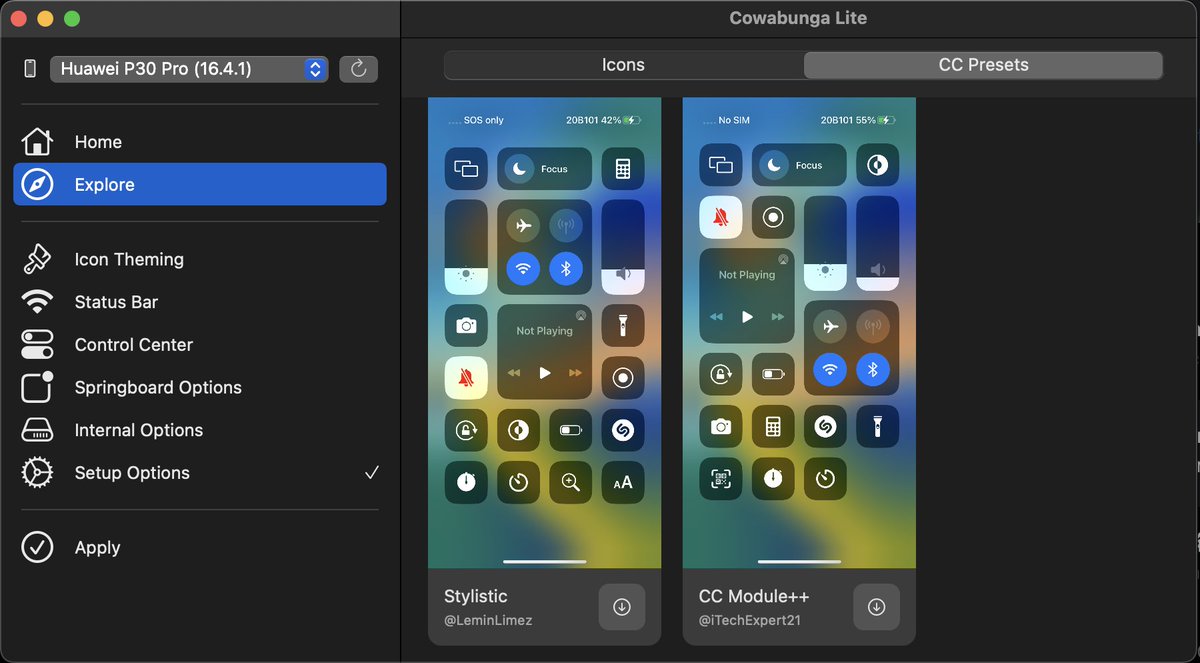
Task: Click silent bell icon in Stylistic preview
Action: [x=466, y=378]
